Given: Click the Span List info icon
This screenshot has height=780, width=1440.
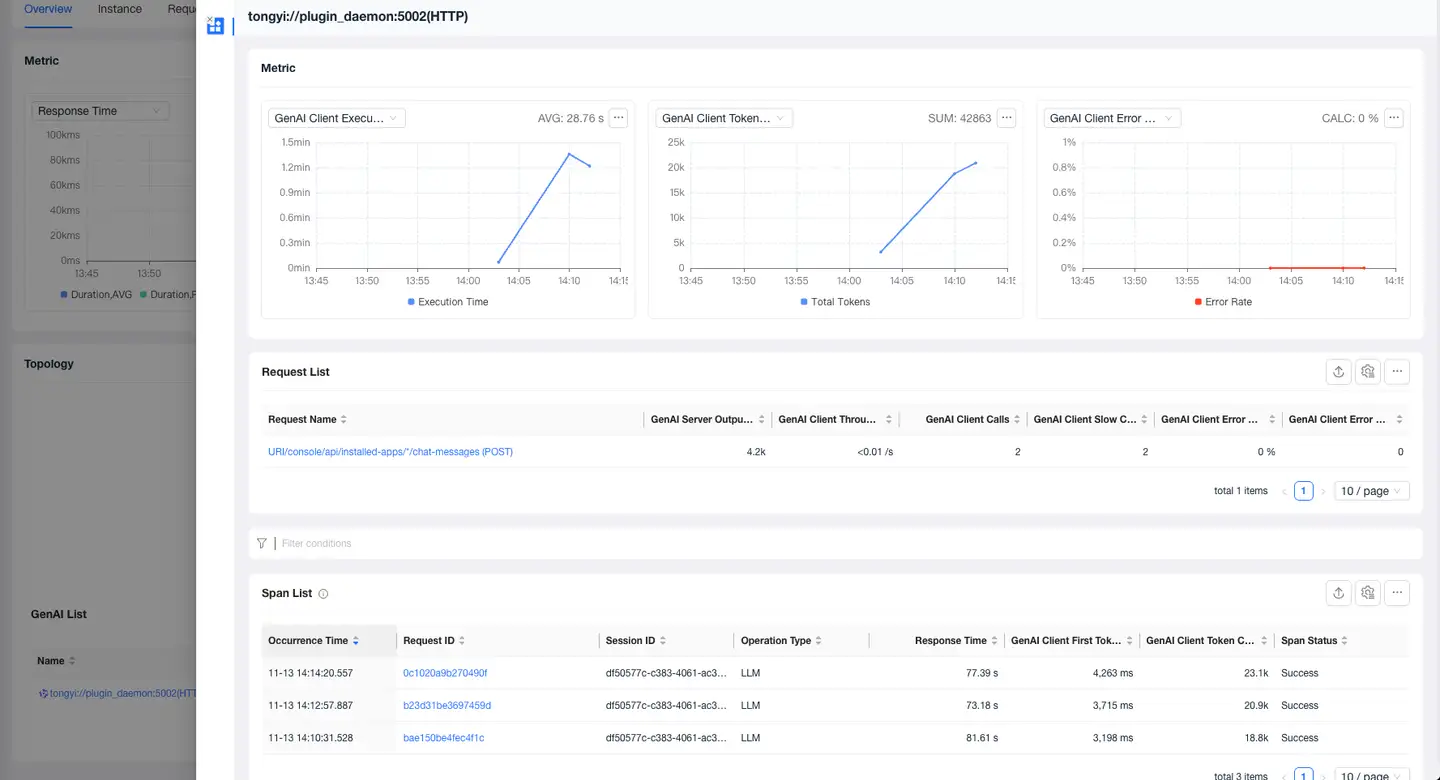Looking at the screenshot, I should 323,594.
